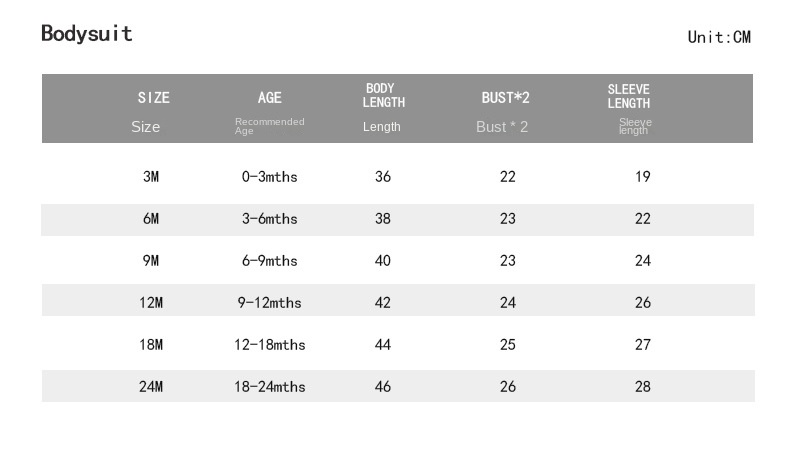Select the 6M size cell
This screenshot has height=470, width=800.
pos(151,219)
